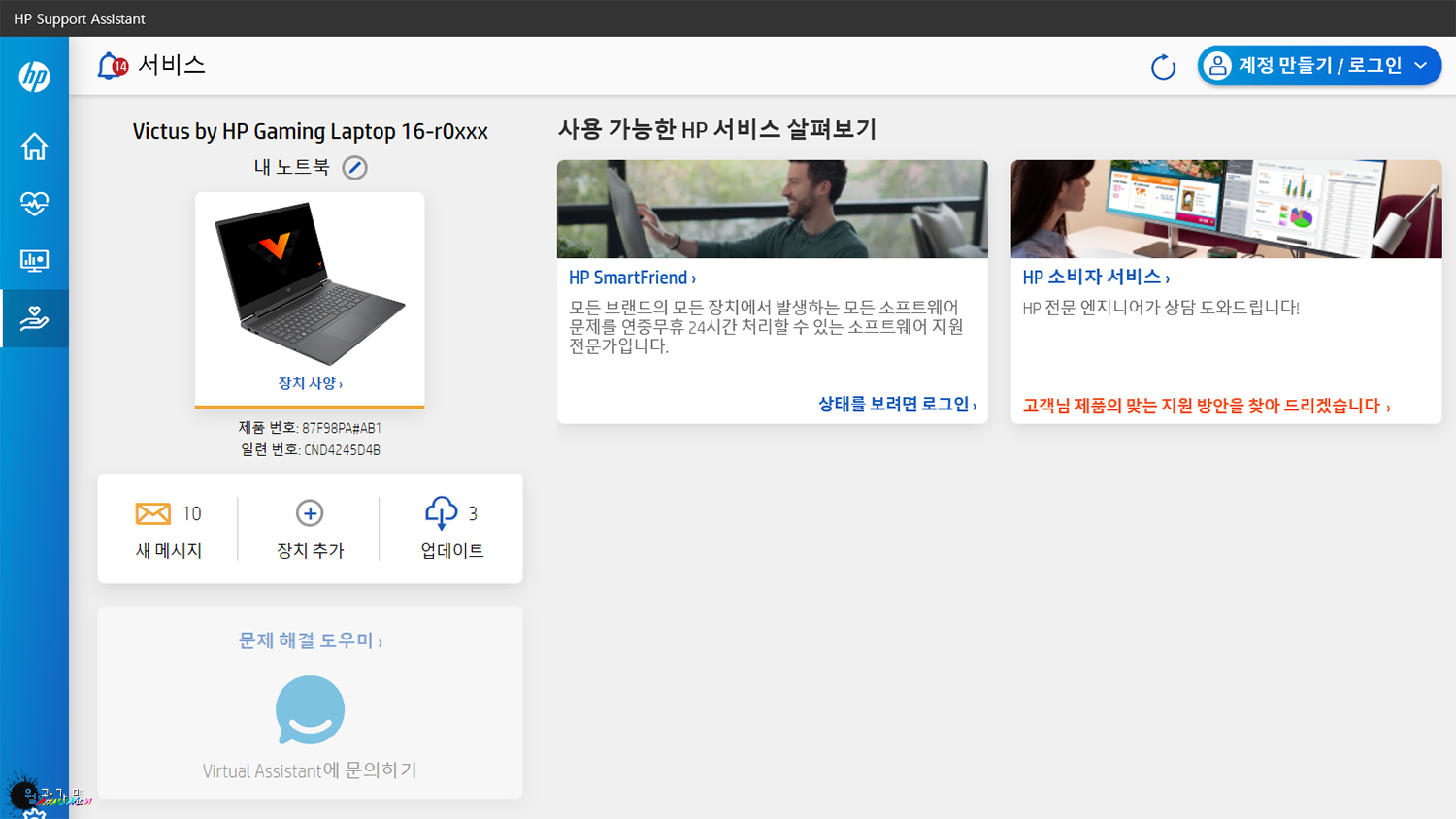The image size is (1456, 819).
Task: Go to Home in the sidebar
Action: [x=34, y=147]
